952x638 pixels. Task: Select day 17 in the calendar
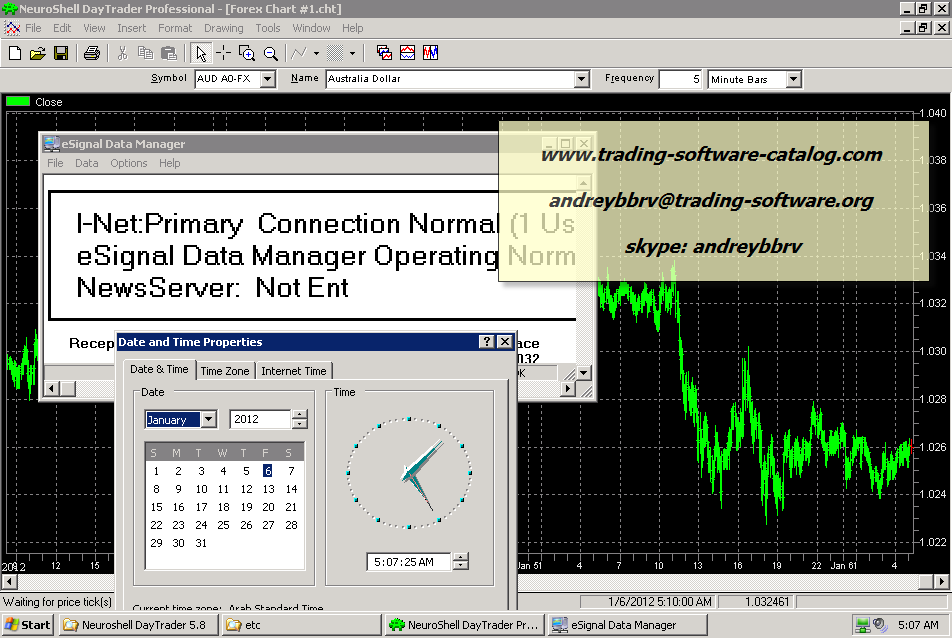[201, 507]
